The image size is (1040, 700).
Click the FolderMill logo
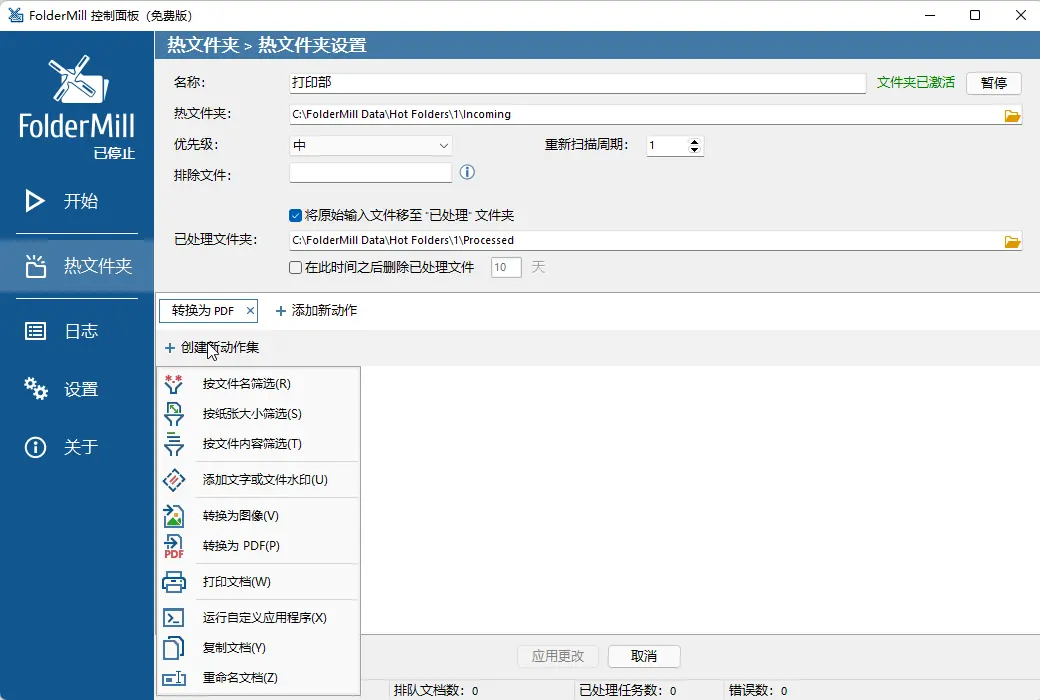point(77,98)
